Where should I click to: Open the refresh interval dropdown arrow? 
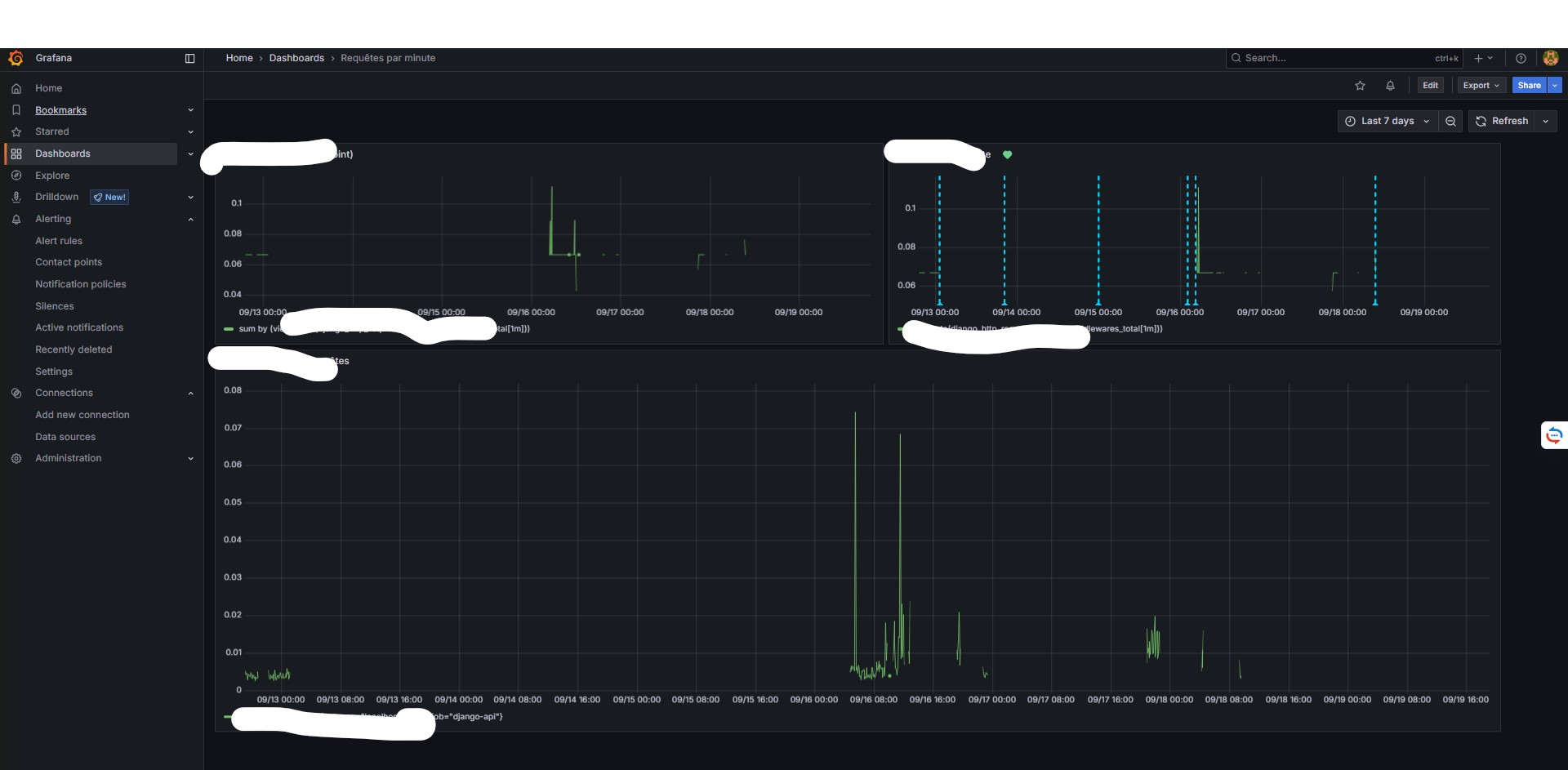1545,121
